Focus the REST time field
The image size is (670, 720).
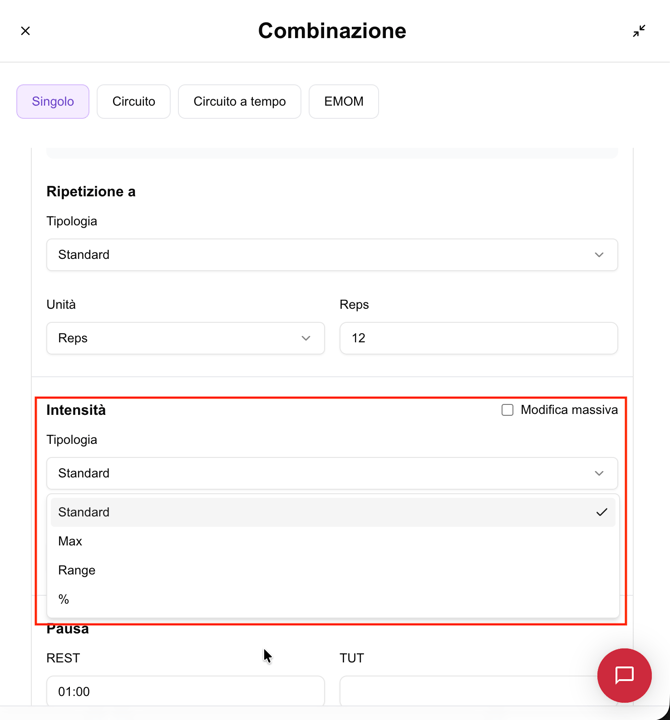[x=185, y=691]
